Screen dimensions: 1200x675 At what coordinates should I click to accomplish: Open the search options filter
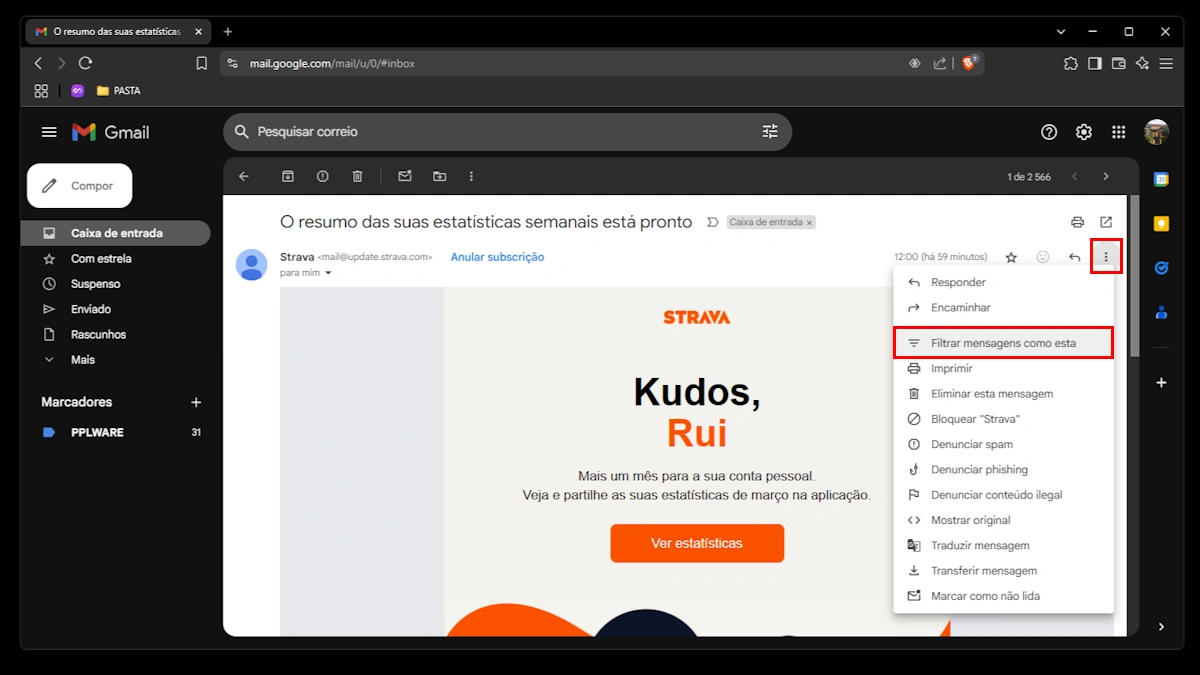pos(770,131)
